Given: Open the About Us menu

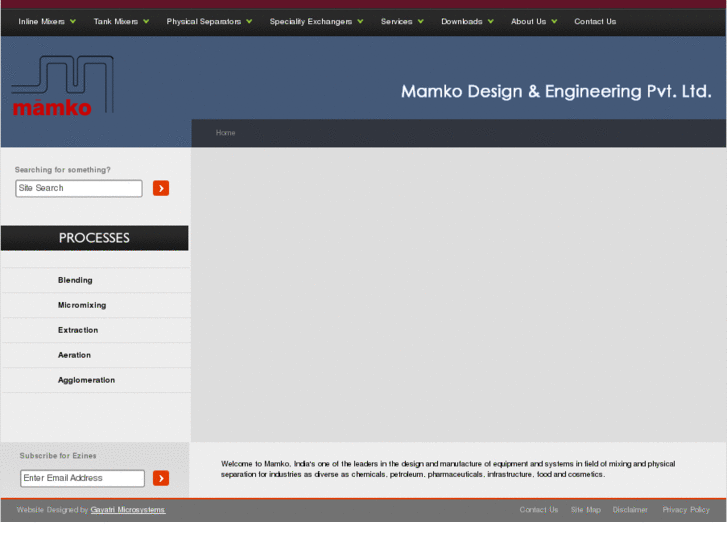Looking at the screenshot, I should 534,21.
